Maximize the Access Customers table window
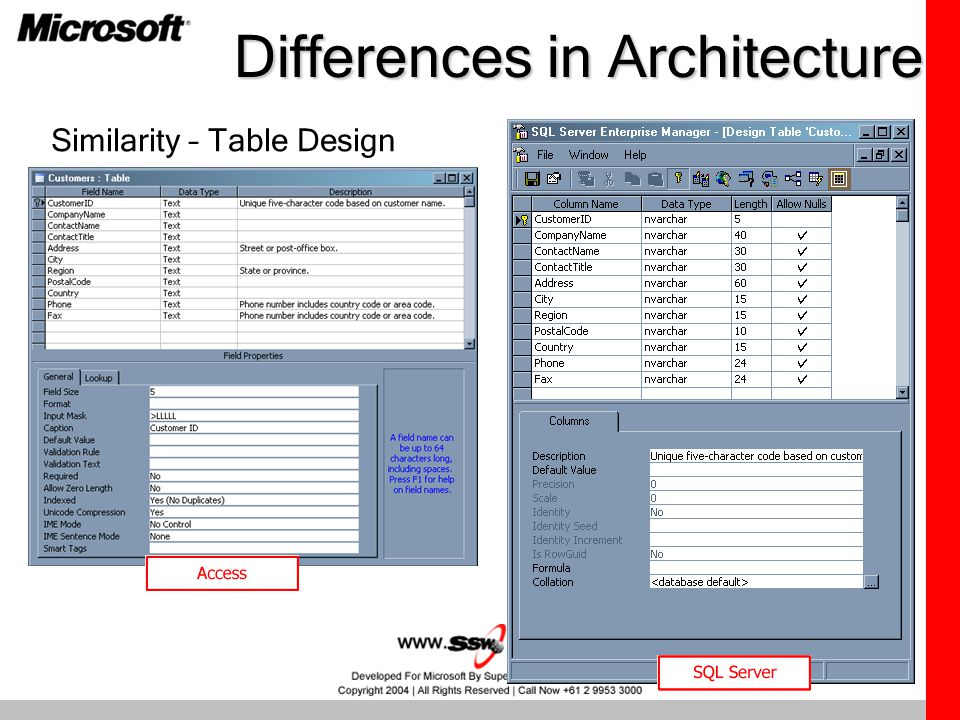Image resolution: width=960 pixels, height=720 pixels. 452,178
